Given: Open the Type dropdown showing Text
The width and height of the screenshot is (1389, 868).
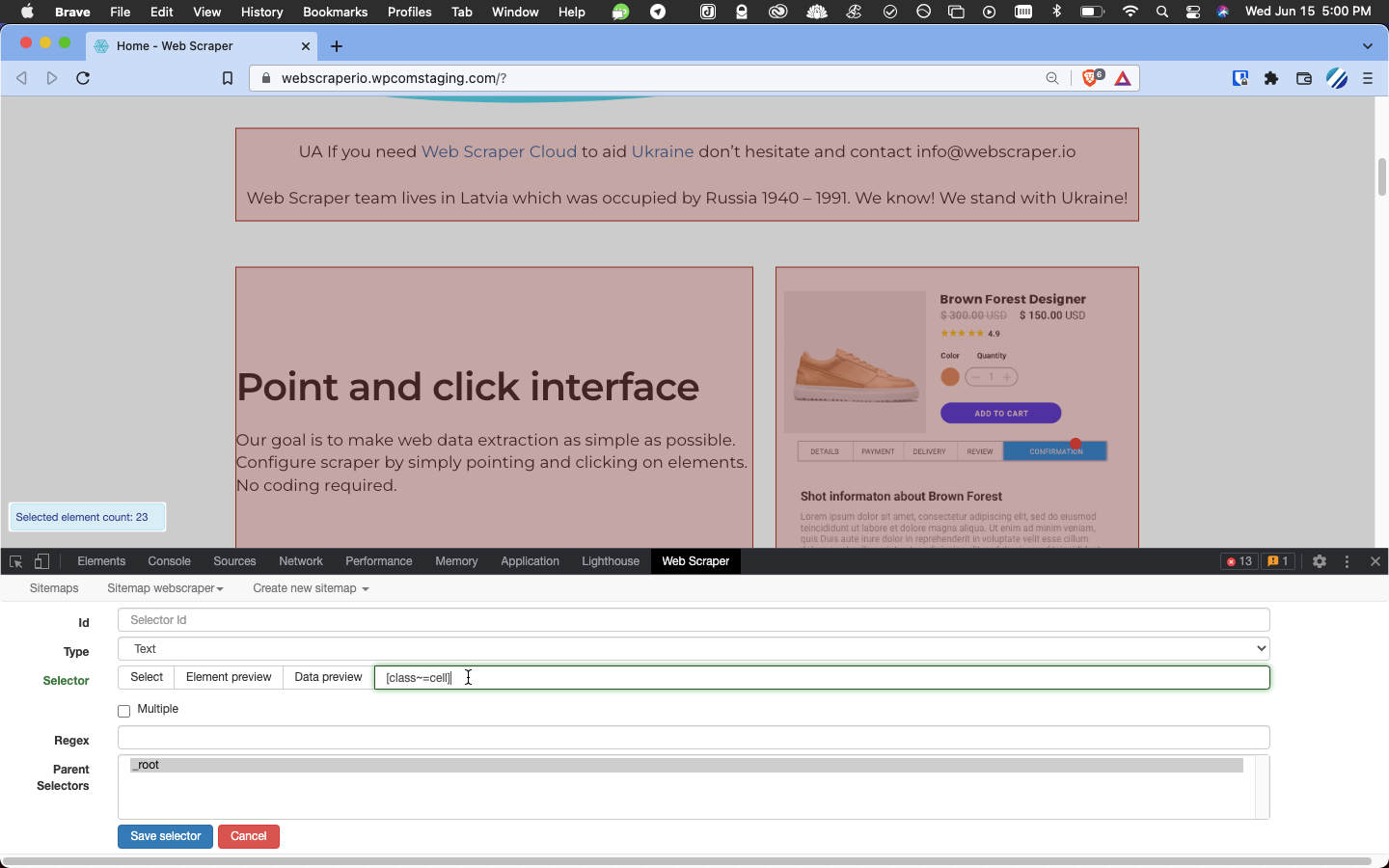Looking at the screenshot, I should [694, 649].
